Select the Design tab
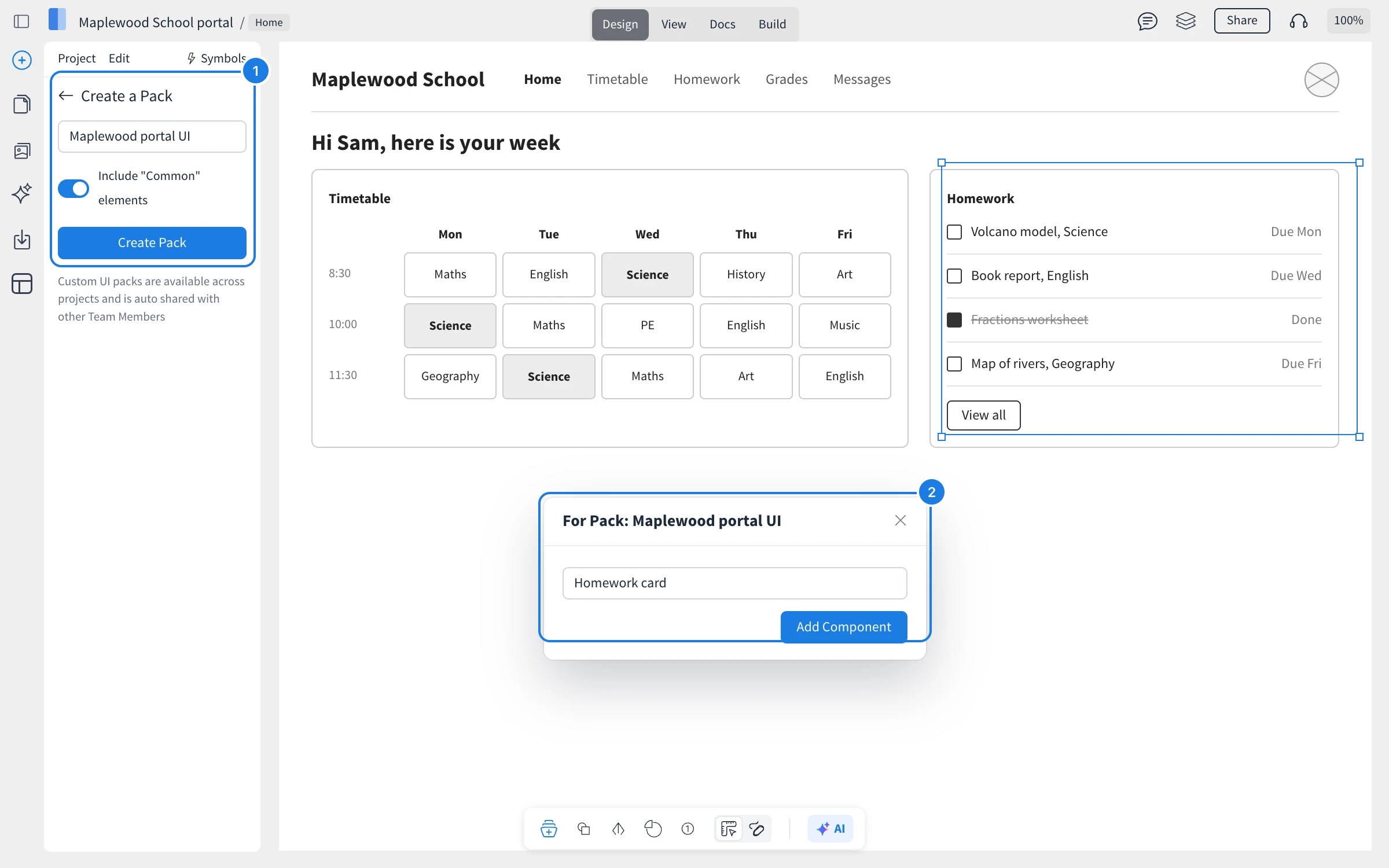Image resolution: width=1389 pixels, height=868 pixels. [620, 24]
